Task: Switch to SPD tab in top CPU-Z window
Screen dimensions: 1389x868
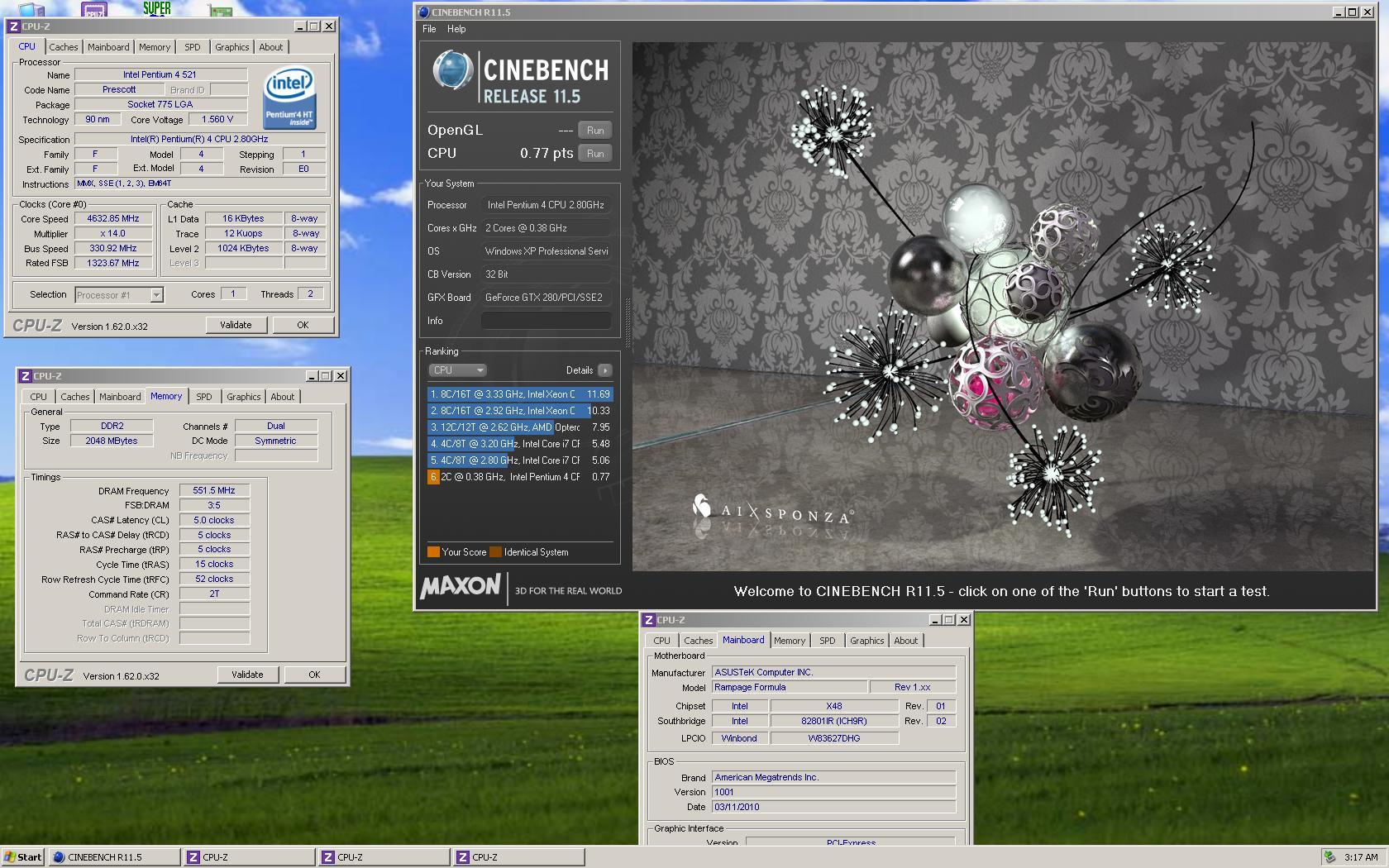Action: (193, 47)
